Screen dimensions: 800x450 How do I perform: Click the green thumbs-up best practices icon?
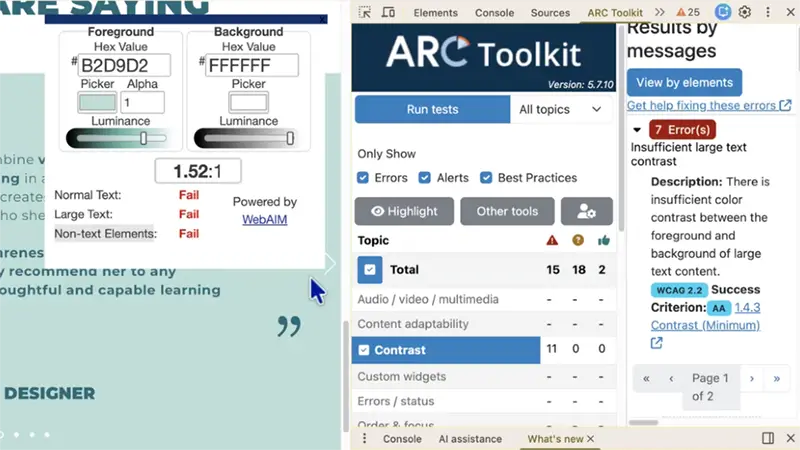pos(604,240)
